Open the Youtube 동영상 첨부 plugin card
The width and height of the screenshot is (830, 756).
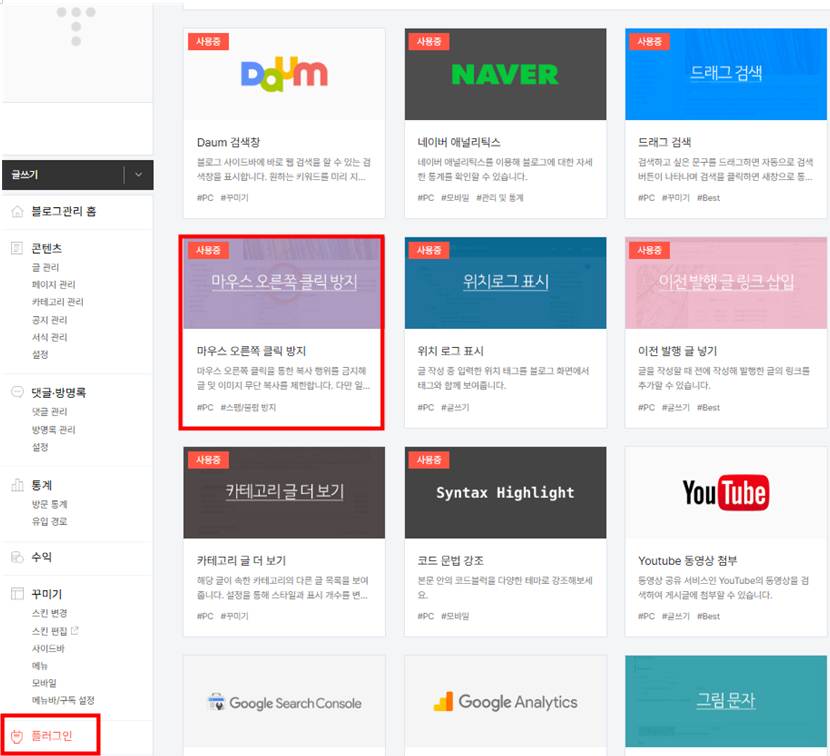coord(726,542)
